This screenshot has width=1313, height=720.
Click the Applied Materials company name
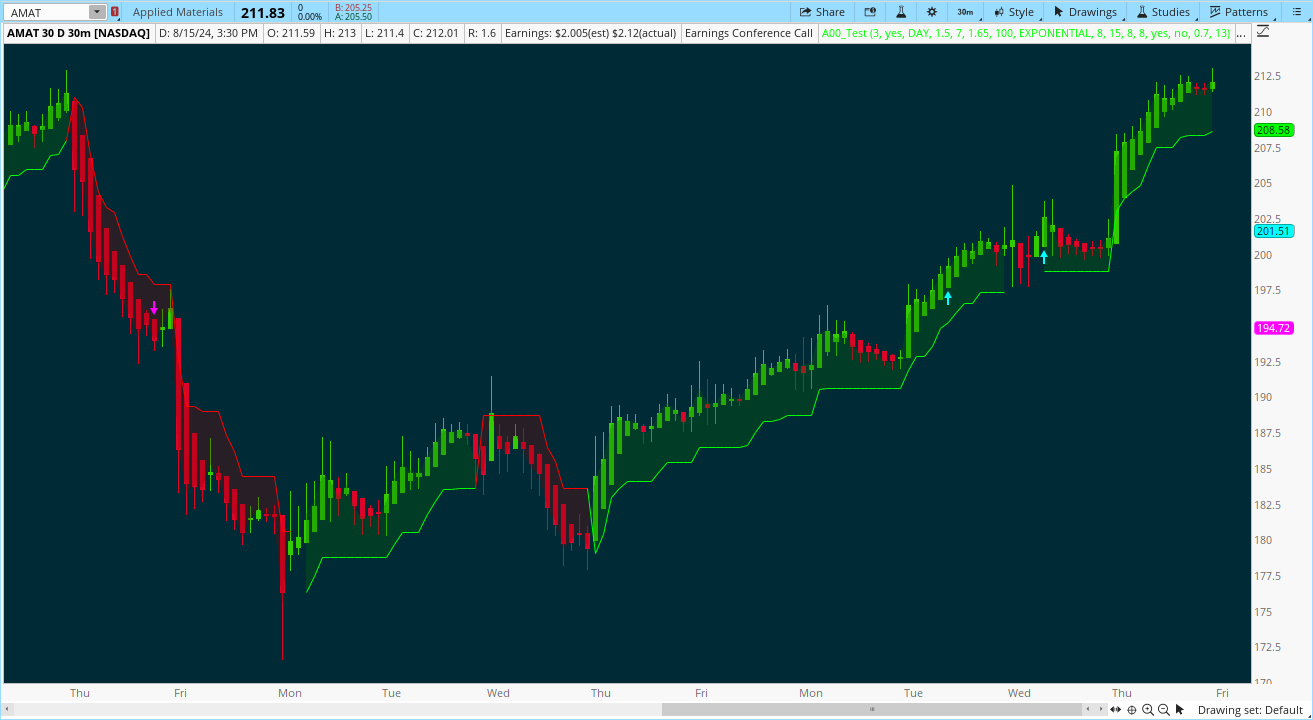178,12
